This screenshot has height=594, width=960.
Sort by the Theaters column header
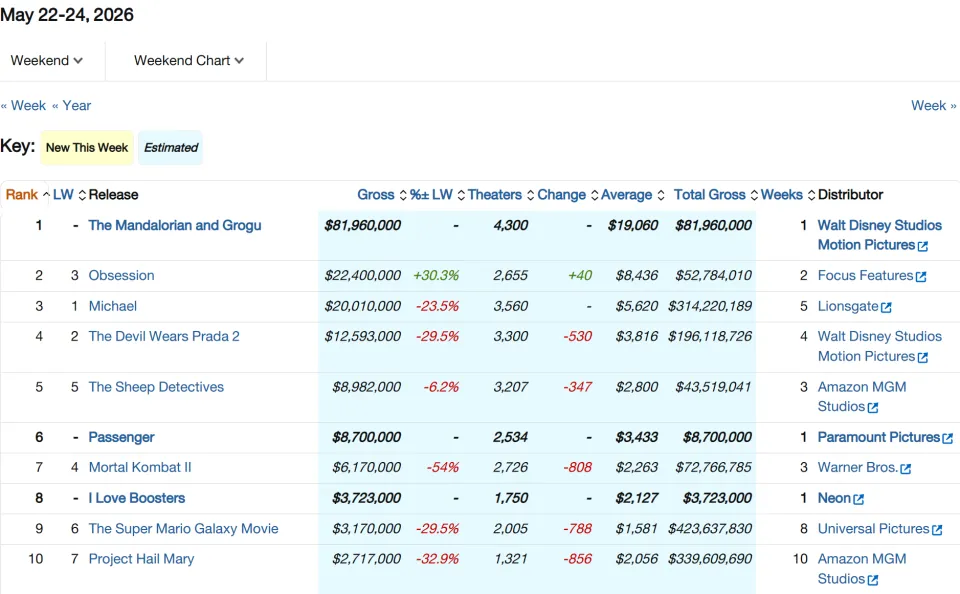(x=495, y=195)
